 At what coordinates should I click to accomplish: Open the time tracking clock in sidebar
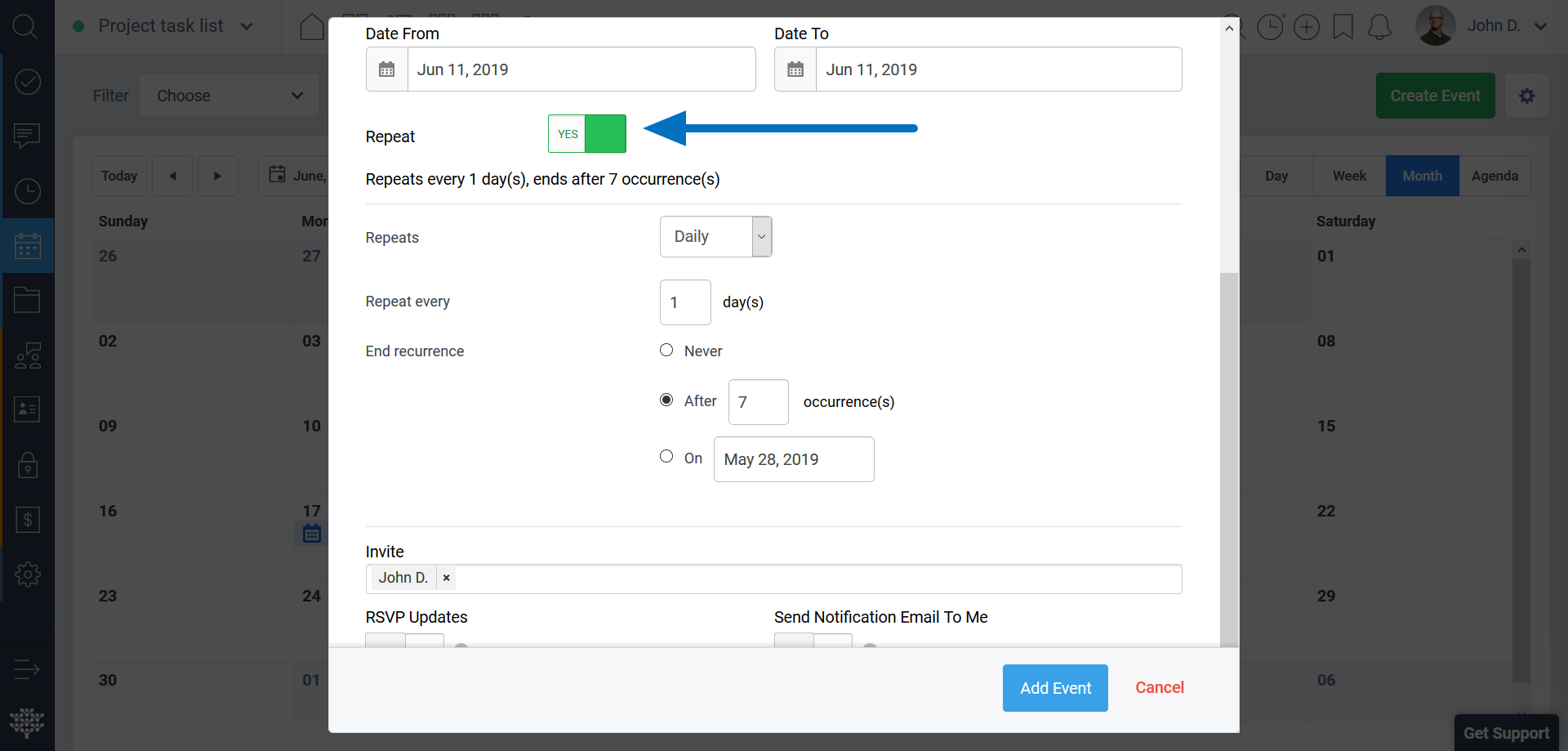pyautogui.click(x=27, y=191)
